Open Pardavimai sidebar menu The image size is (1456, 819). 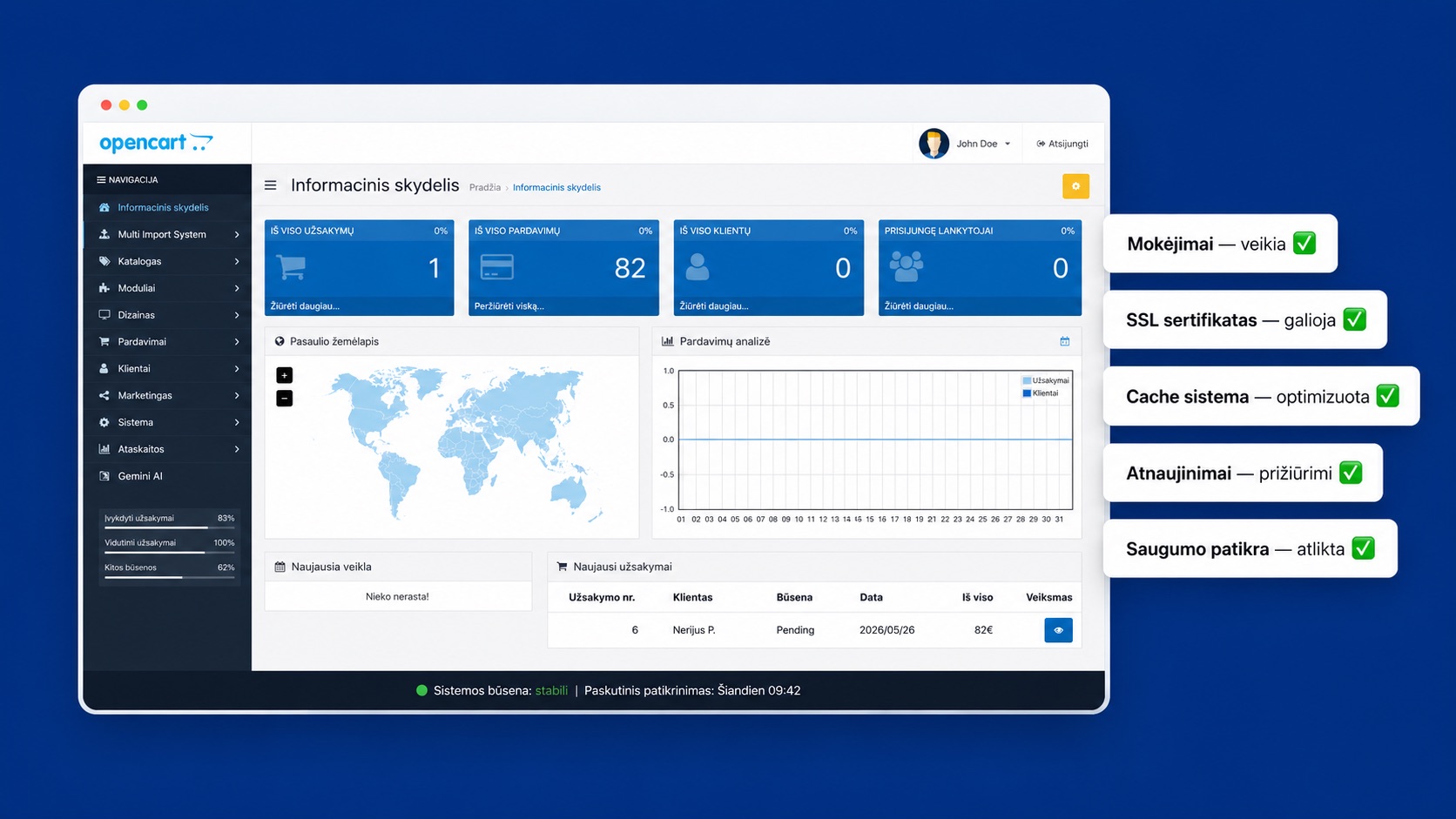168,342
